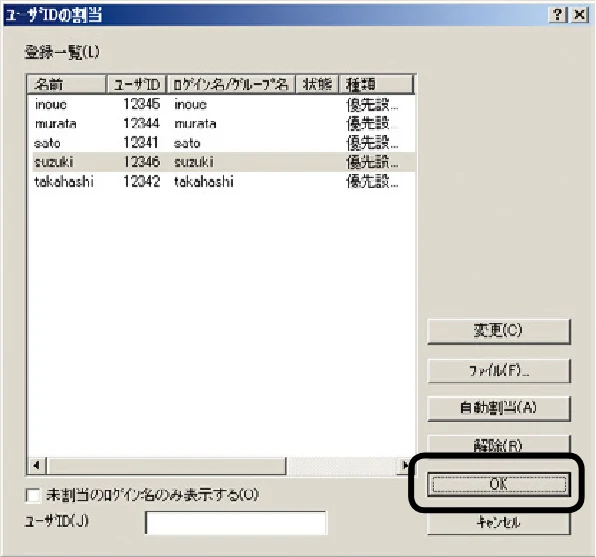This screenshot has width=596, height=557.
Task: Click the sato login name cell
Action: [187, 143]
